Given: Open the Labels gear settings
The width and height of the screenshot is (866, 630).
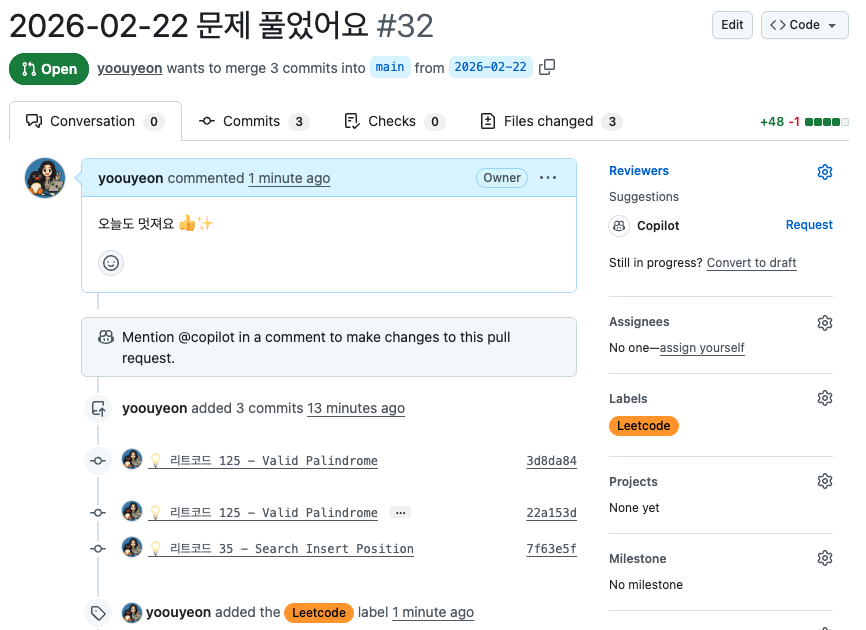Looking at the screenshot, I should pos(825,399).
